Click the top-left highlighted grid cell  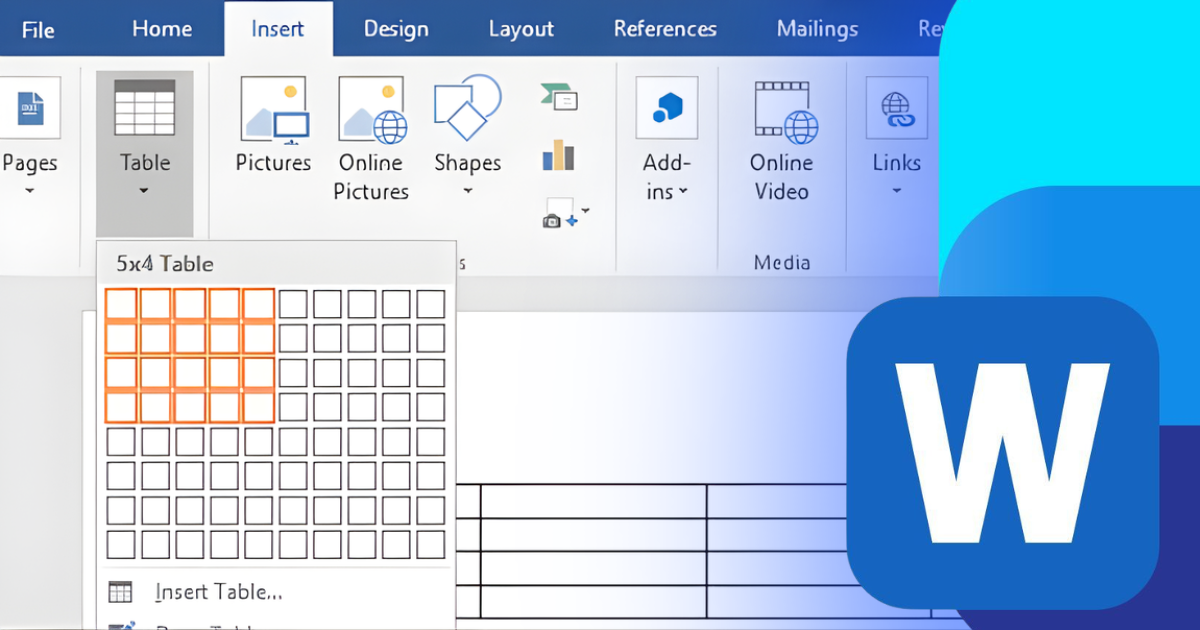pyautogui.click(x=121, y=304)
